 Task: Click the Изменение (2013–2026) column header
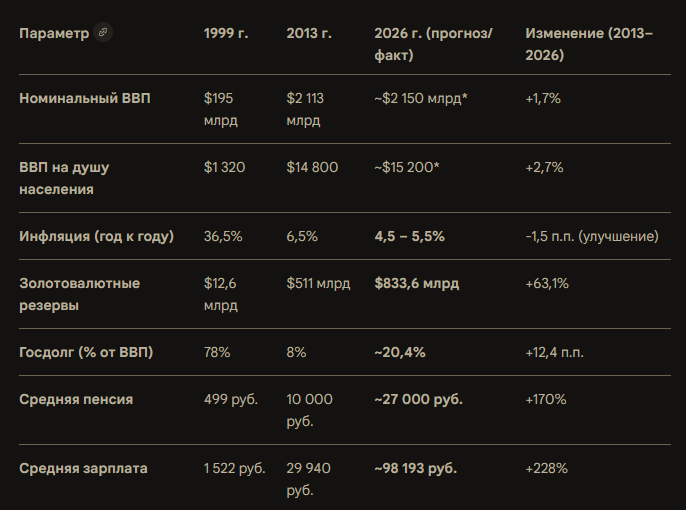pos(589,44)
